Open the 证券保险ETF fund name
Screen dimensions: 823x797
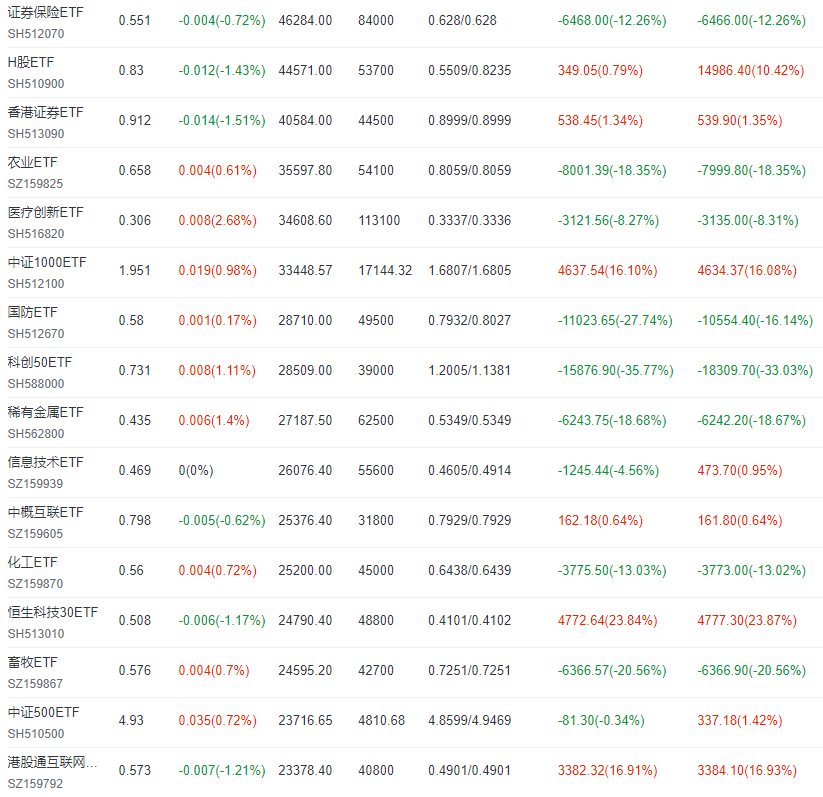point(46,12)
